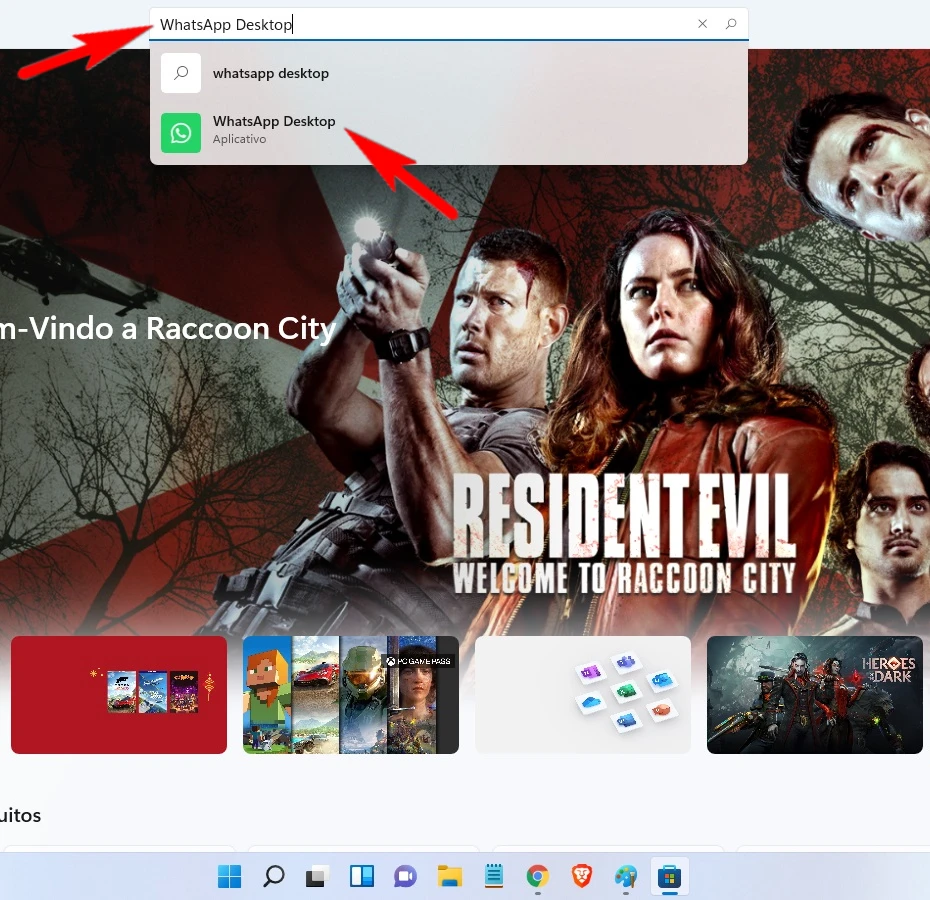Open the Windows Start menu

click(230, 876)
